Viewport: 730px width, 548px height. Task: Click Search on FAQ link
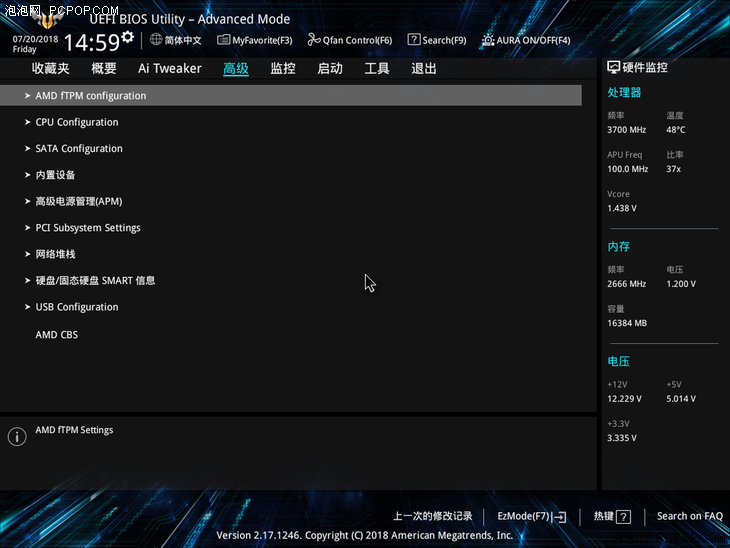point(689,516)
